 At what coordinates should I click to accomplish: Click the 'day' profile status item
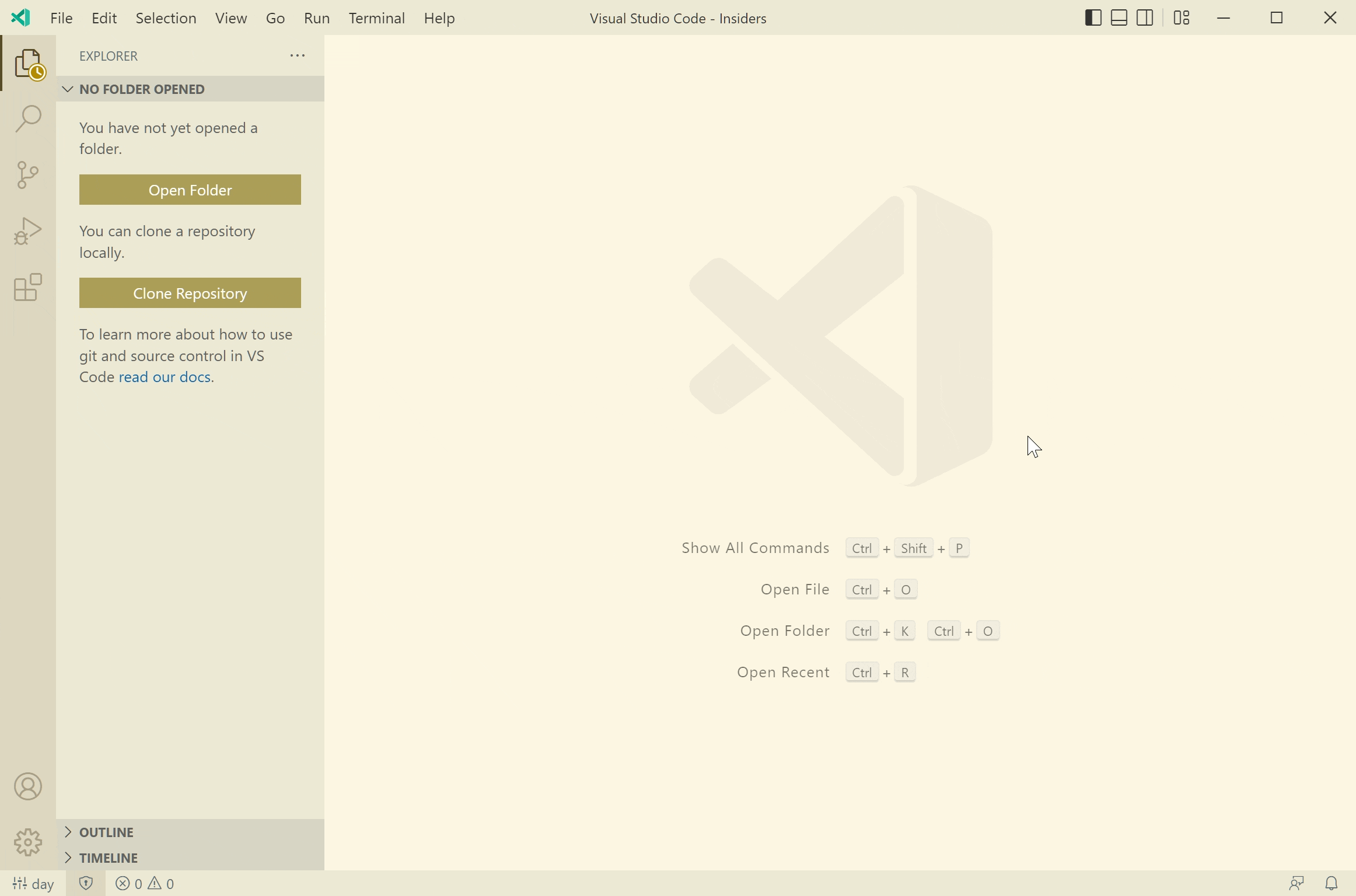coord(34,883)
